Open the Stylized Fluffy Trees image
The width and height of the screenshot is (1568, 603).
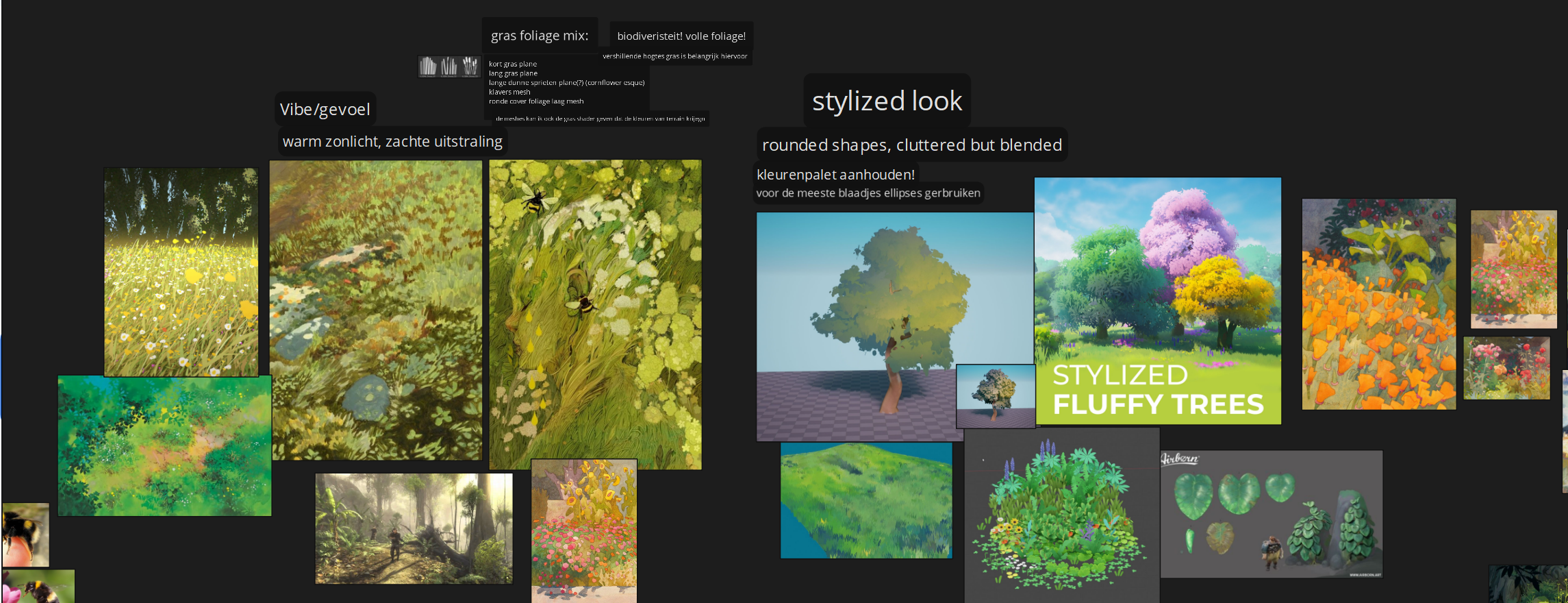coord(1157,300)
